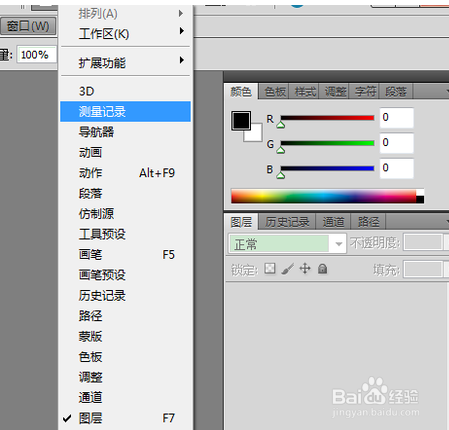
Task: Click the B value input field
Action: (397, 168)
